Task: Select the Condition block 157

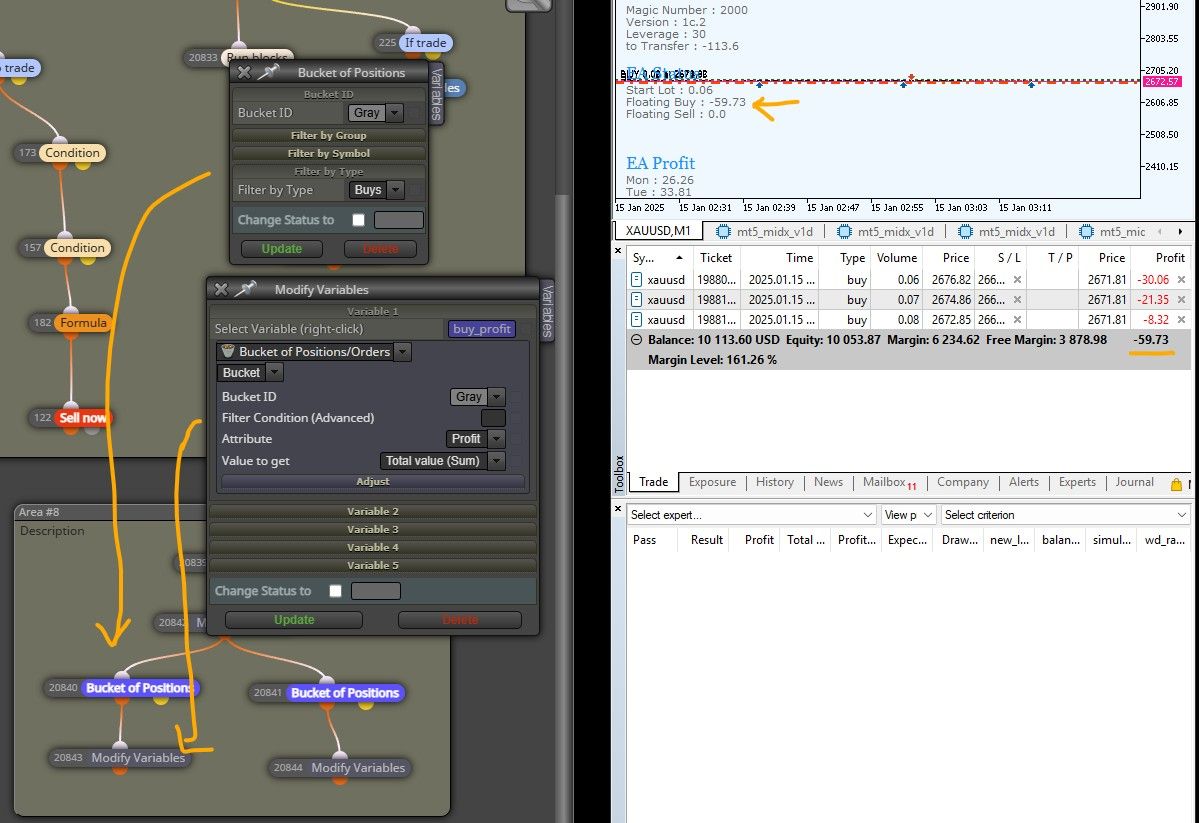Action: coord(77,248)
